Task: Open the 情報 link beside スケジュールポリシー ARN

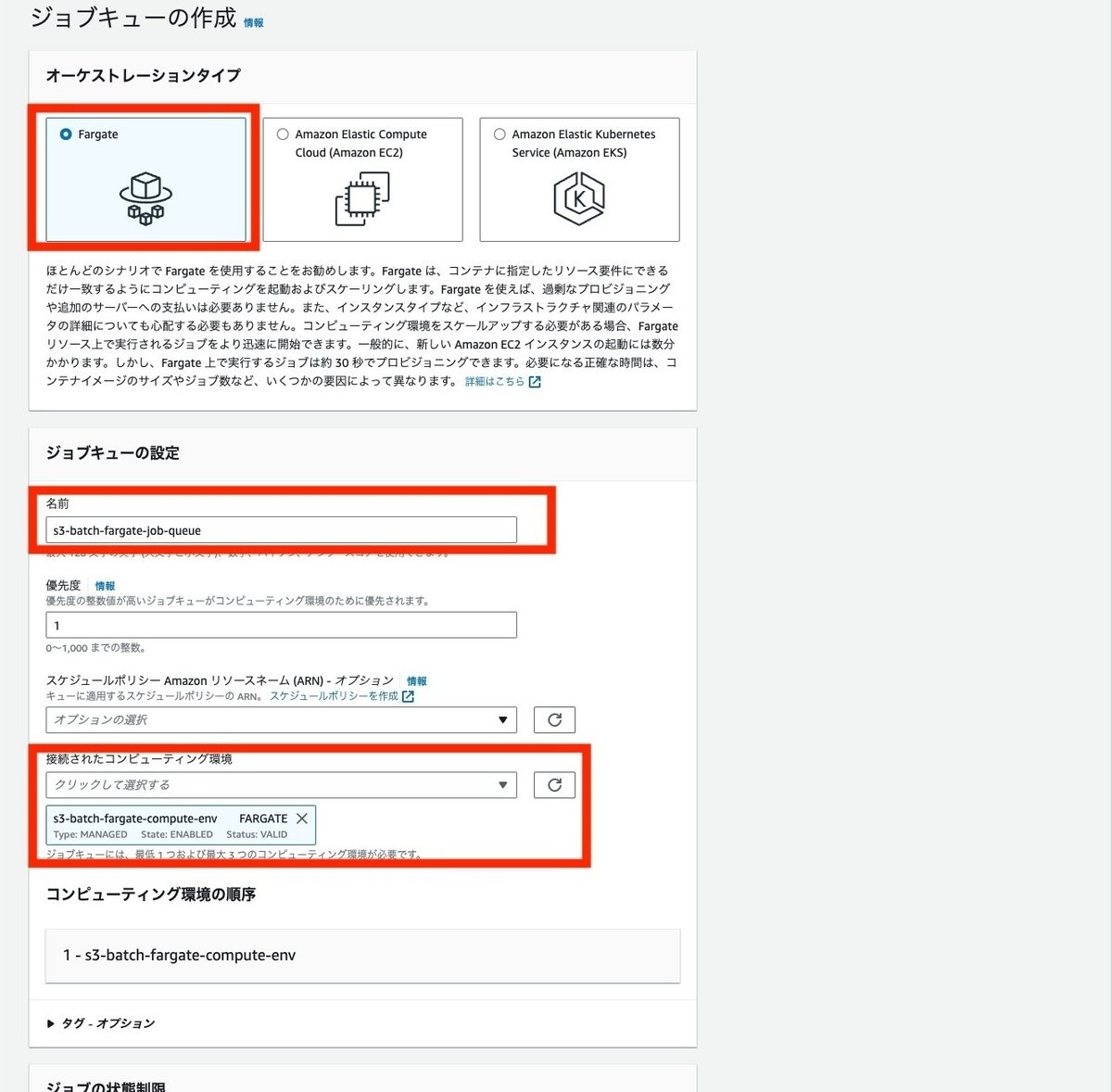Action: tap(417, 680)
